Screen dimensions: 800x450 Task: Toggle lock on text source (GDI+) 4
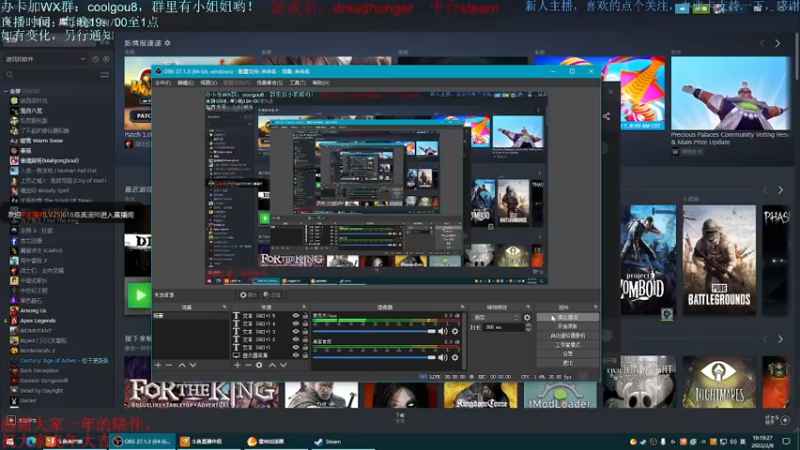pyautogui.click(x=305, y=323)
